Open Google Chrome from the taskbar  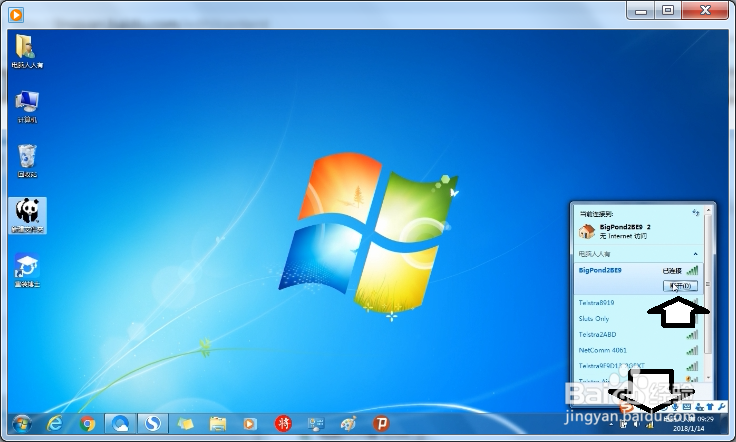pyautogui.click(x=87, y=424)
